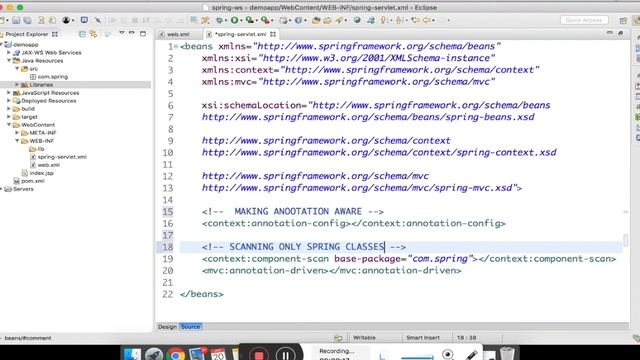
Task: Click the Smart Insert status field
Action: (x=423, y=338)
